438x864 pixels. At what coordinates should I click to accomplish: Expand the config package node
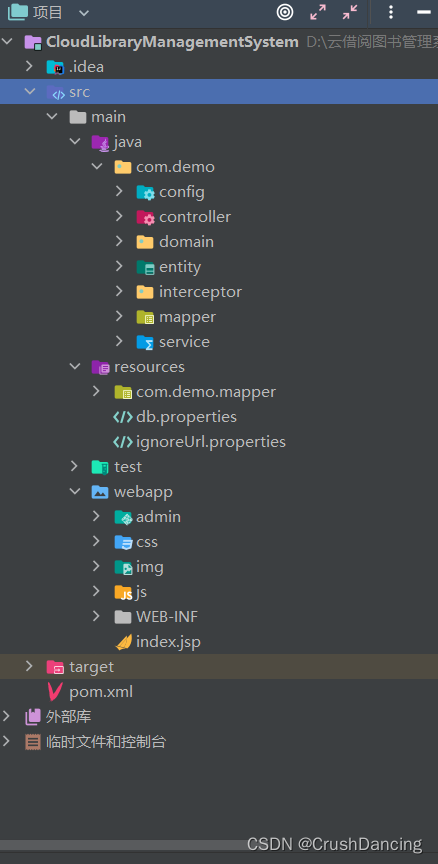pos(119,191)
